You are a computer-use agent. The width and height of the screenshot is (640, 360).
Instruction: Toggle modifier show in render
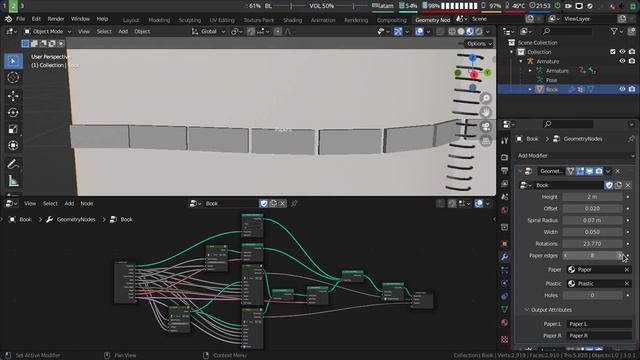(599, 171)
